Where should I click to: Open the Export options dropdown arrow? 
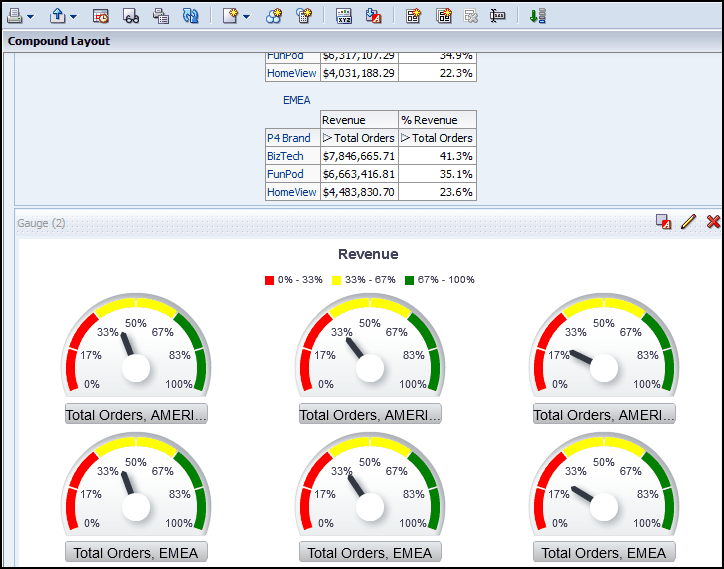click(x=73, y=17)
